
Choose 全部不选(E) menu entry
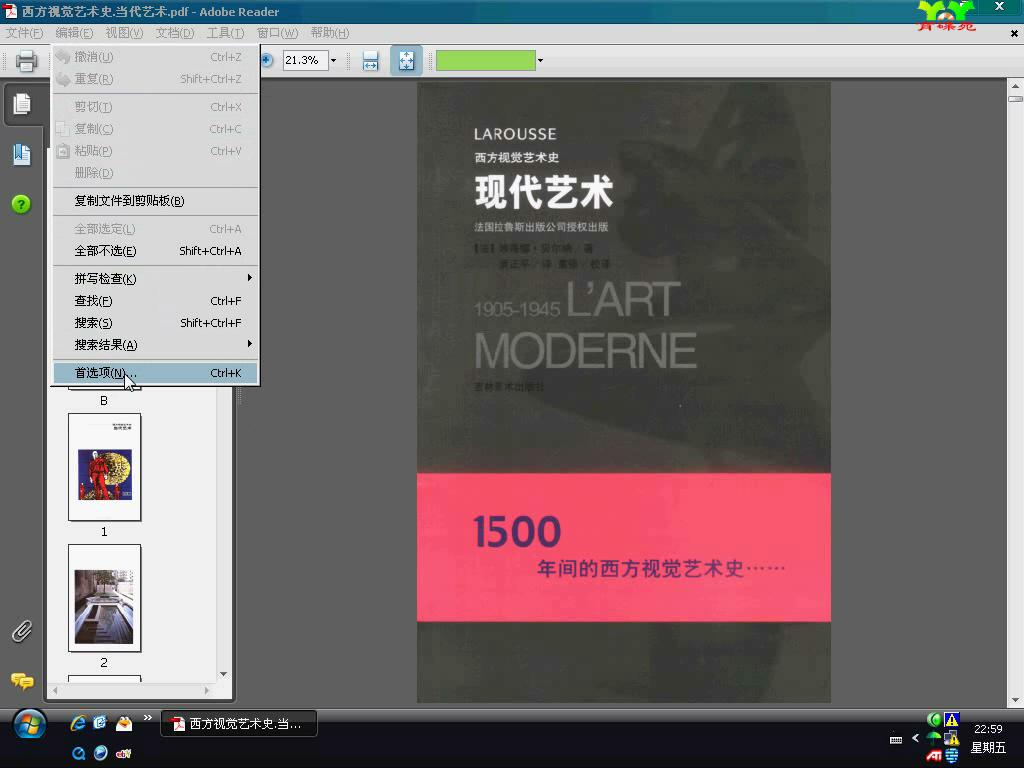click(155, 251)
